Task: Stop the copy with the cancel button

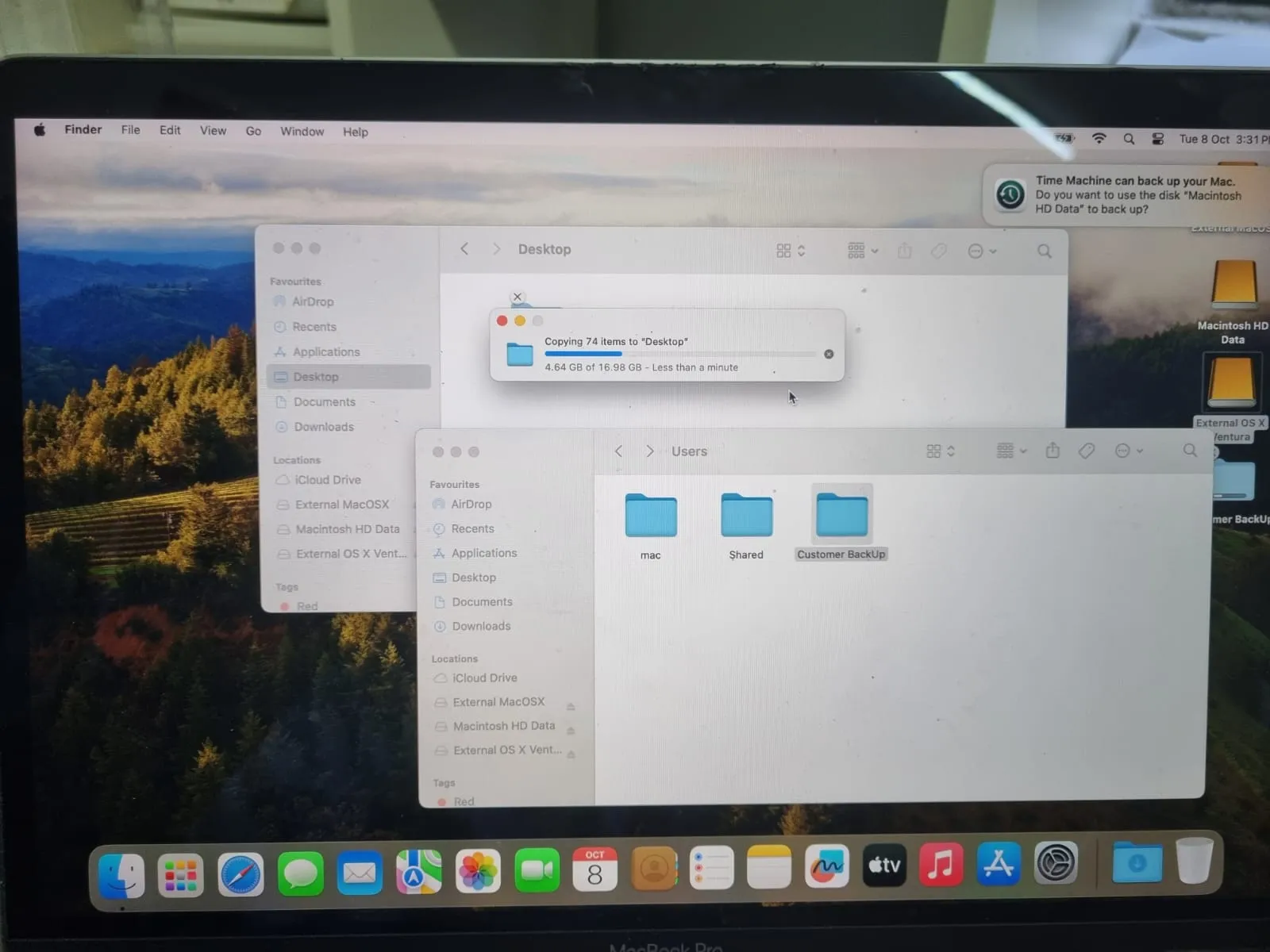Action: [829, 354]
